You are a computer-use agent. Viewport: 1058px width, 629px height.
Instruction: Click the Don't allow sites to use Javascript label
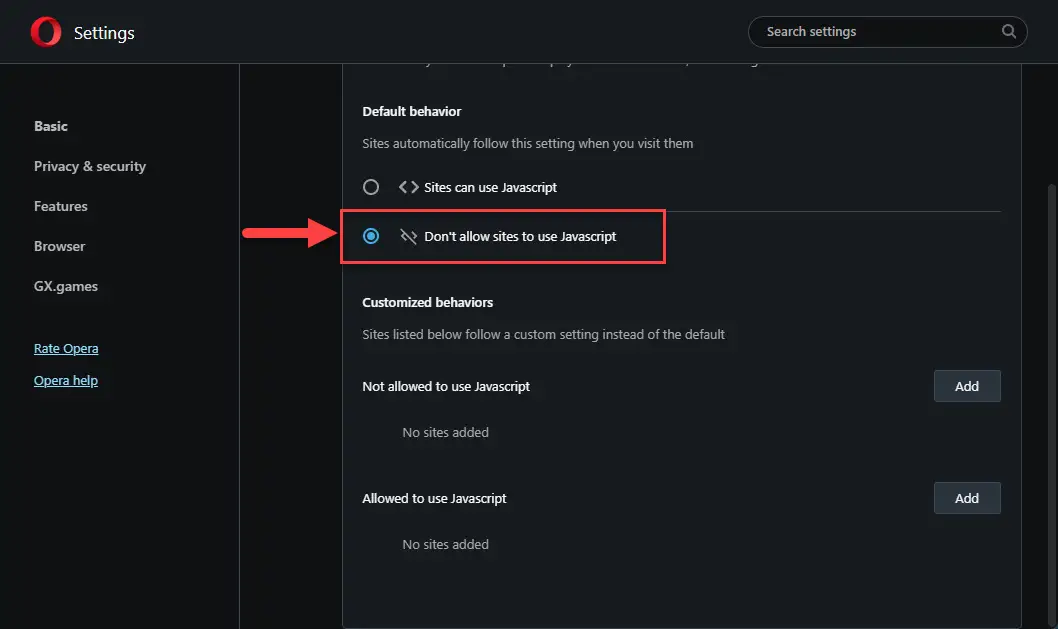tap(520, 236)
